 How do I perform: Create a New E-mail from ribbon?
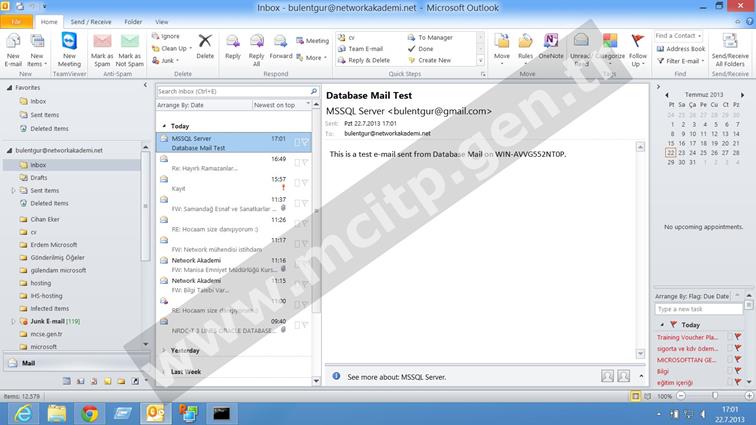click(x=13, y=50)
